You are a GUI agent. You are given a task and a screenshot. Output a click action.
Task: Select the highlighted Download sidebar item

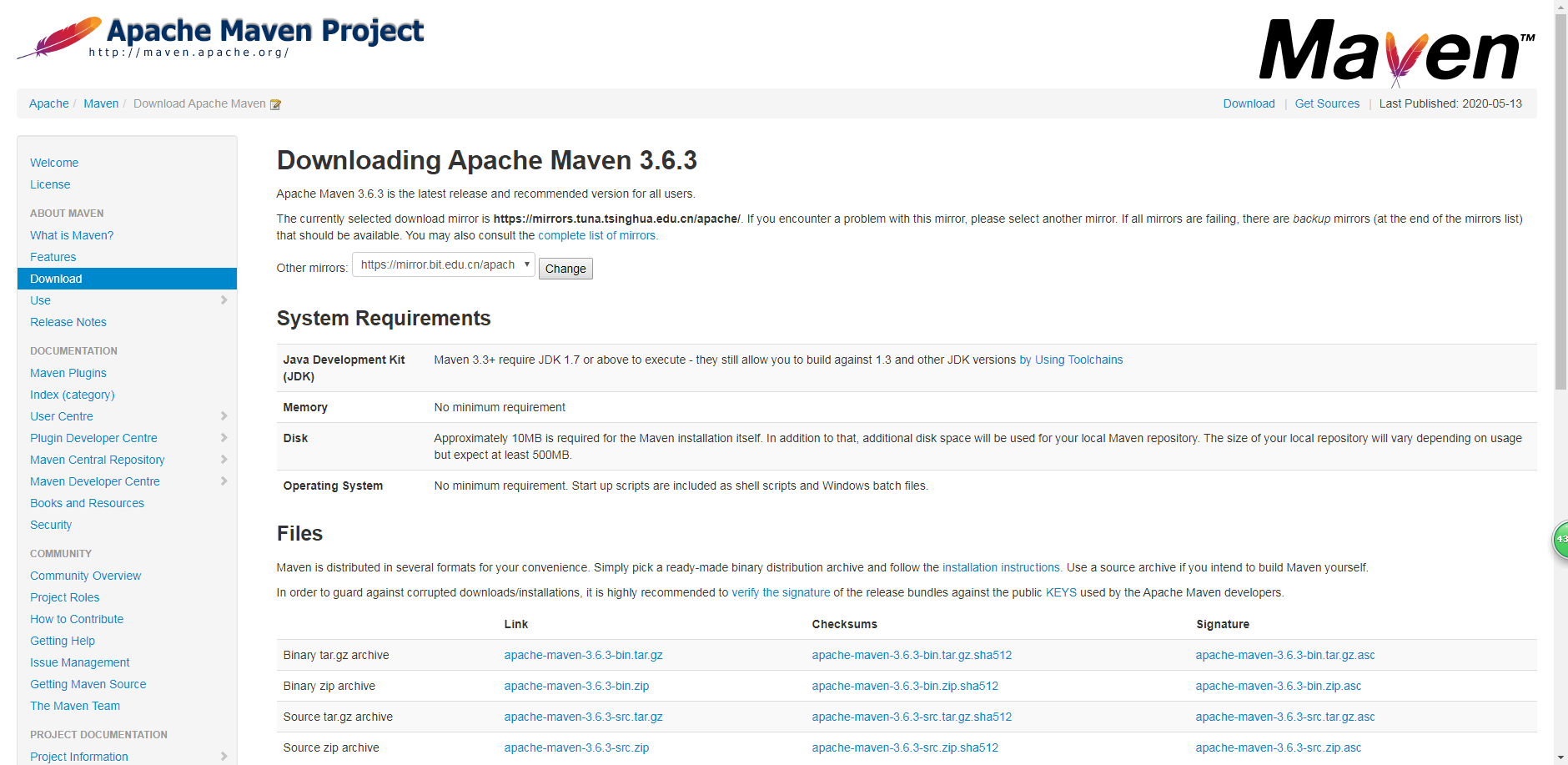tap(127, 279)
